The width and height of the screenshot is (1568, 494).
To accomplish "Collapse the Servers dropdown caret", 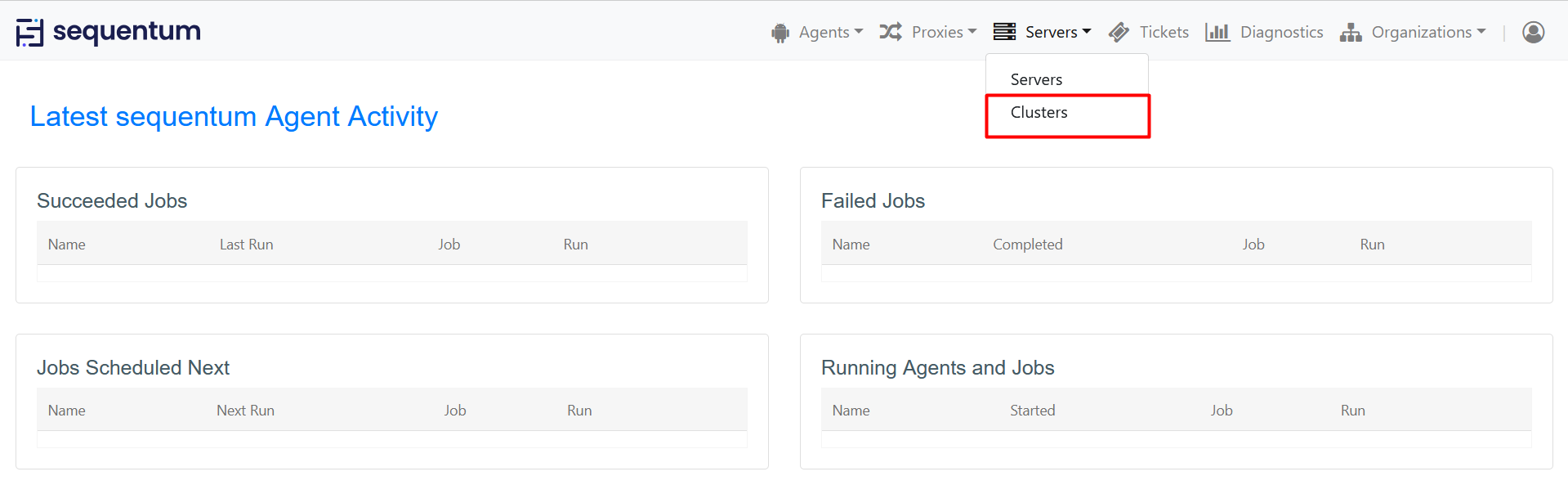I will 1087,32.
